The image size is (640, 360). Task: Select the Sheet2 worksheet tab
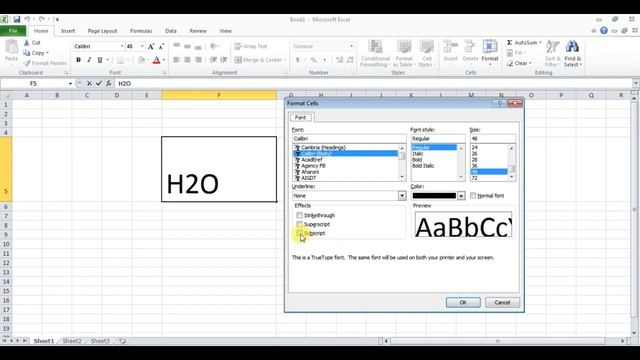point(72,341)
